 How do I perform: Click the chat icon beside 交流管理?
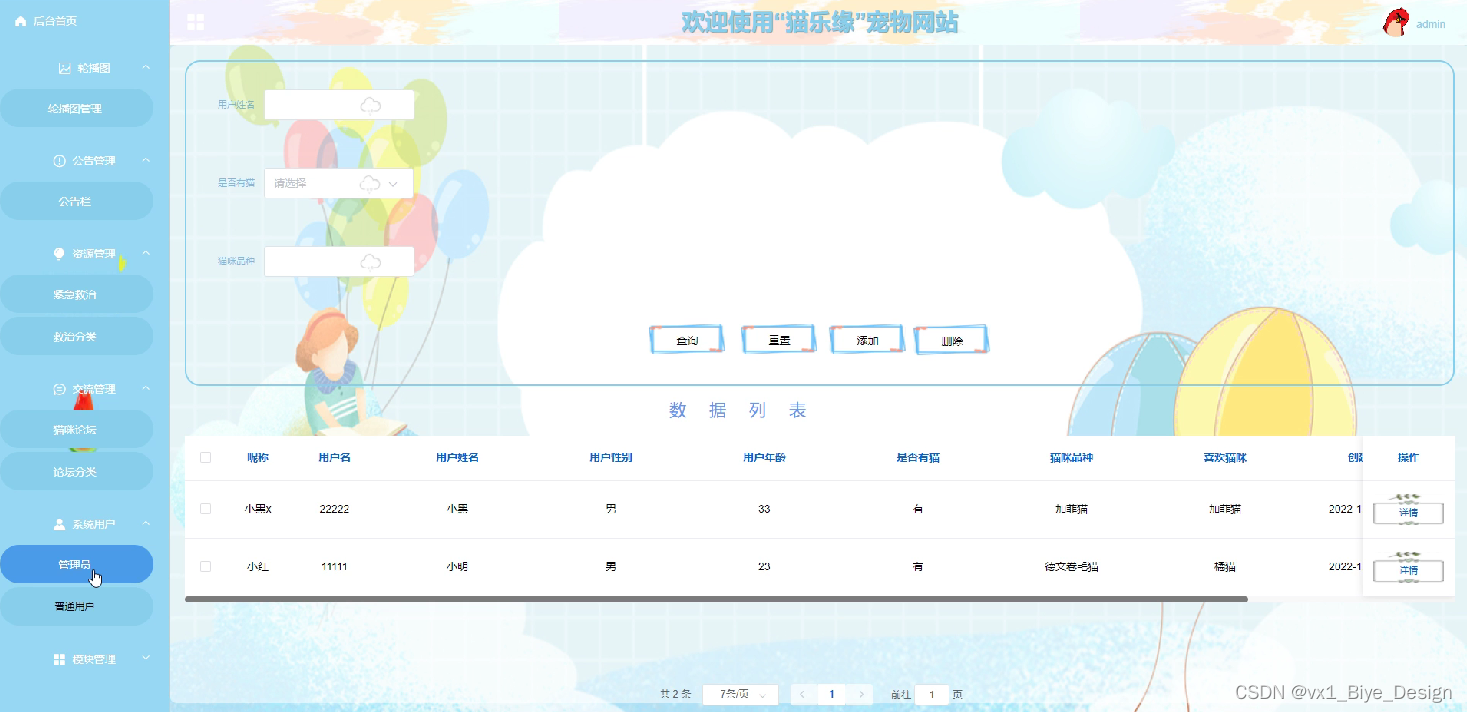[59, 388]
